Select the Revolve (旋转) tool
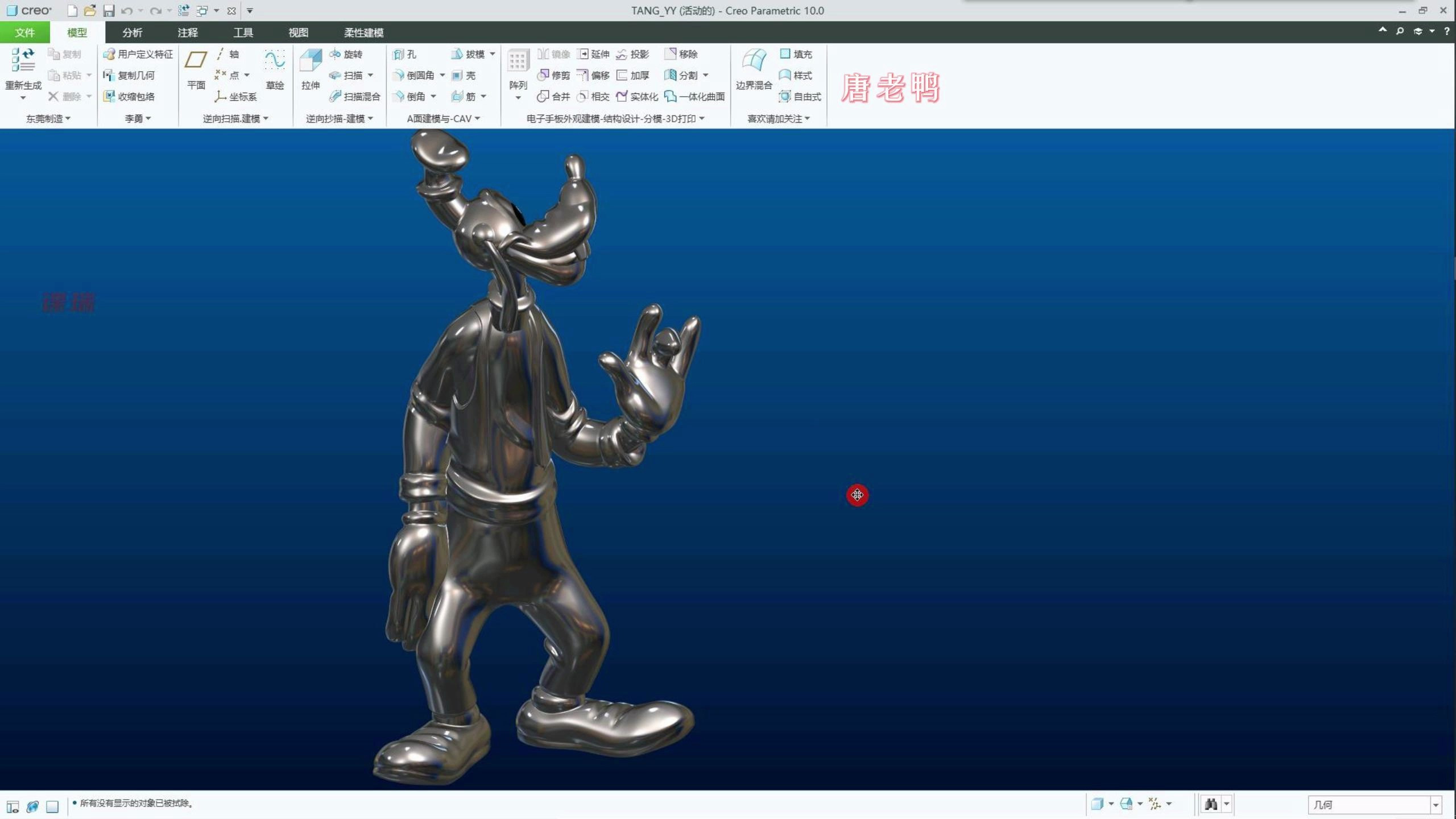Image resolution: width=1456 pixels, height=819 pixels. coord(346,54)
